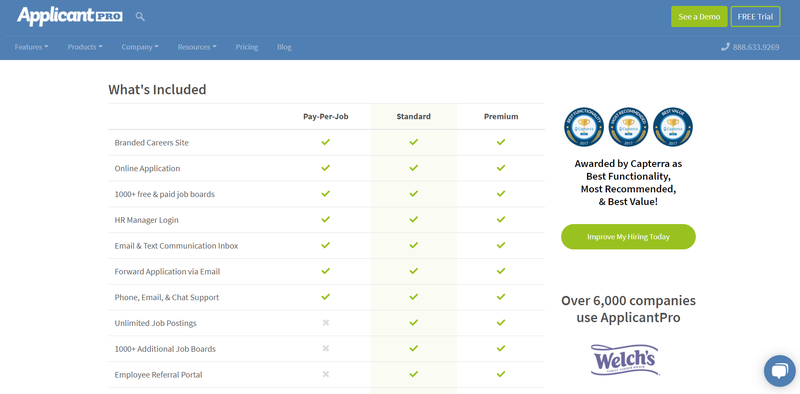Click the 1000+ free & paid job boards label

164,194
